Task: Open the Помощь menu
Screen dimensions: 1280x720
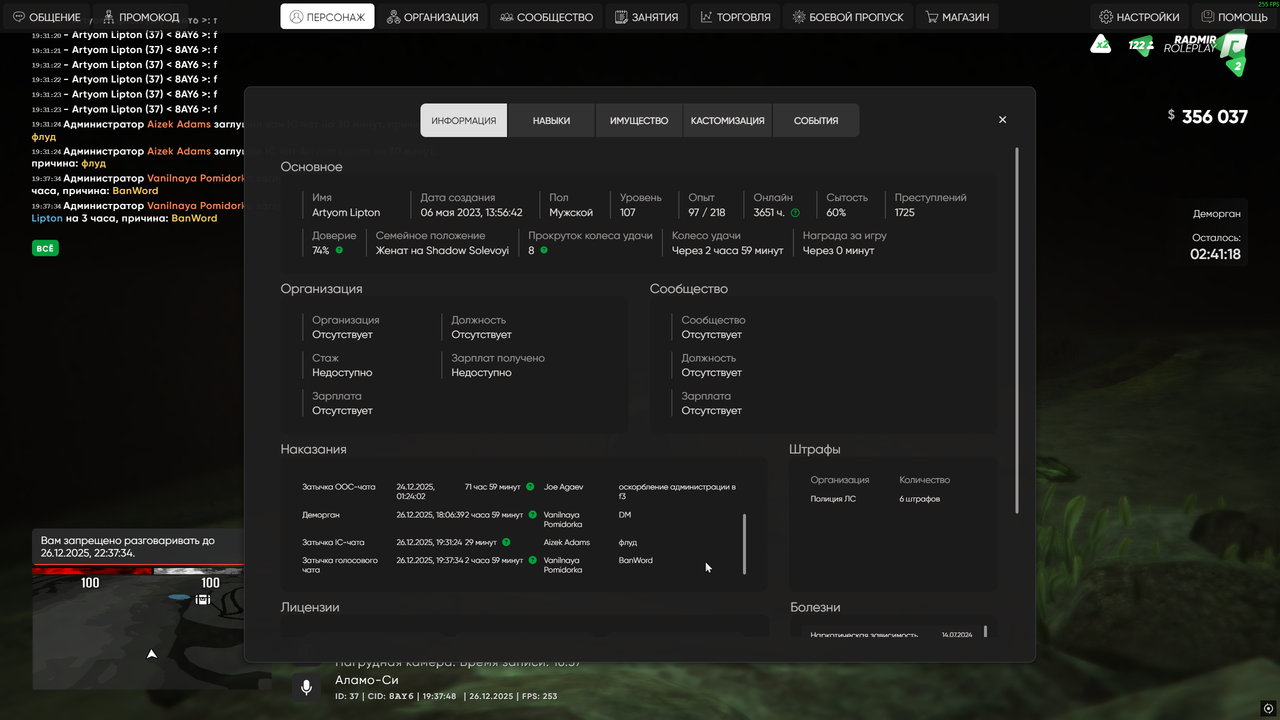Action: coord(1234,17)
